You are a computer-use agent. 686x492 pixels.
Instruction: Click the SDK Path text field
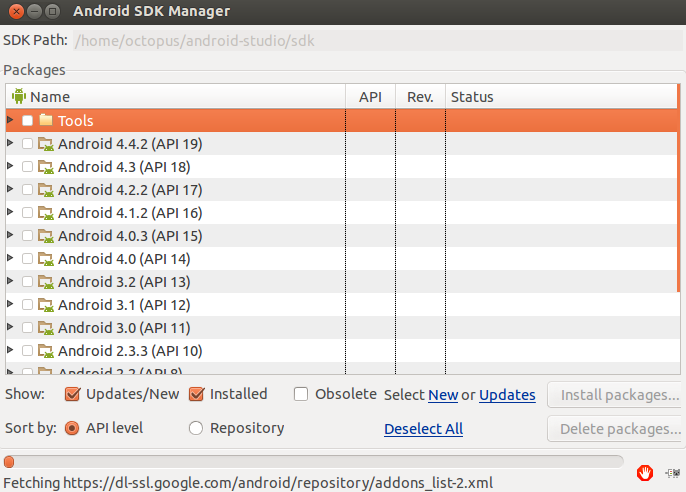[x=378, y=41]
